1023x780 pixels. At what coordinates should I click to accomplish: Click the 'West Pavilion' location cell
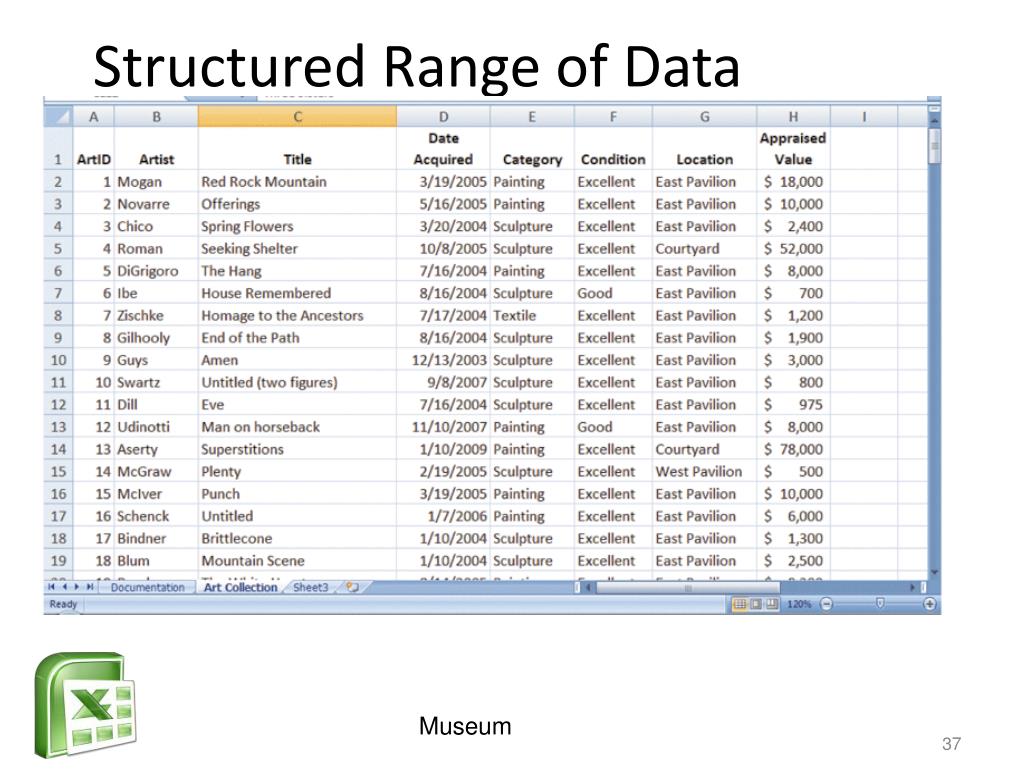705,472
